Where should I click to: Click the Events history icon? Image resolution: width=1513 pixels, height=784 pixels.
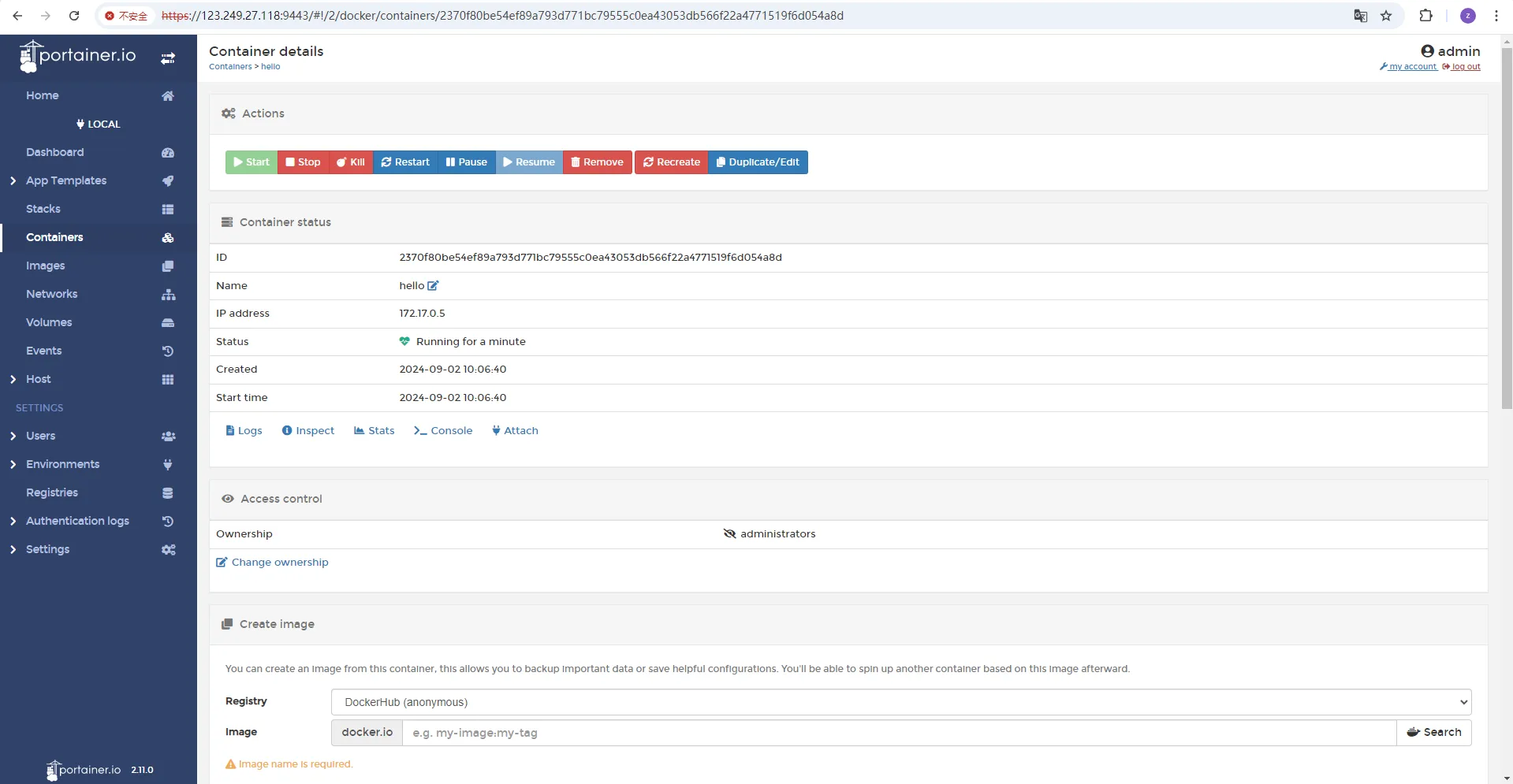[x=168, y=351]
